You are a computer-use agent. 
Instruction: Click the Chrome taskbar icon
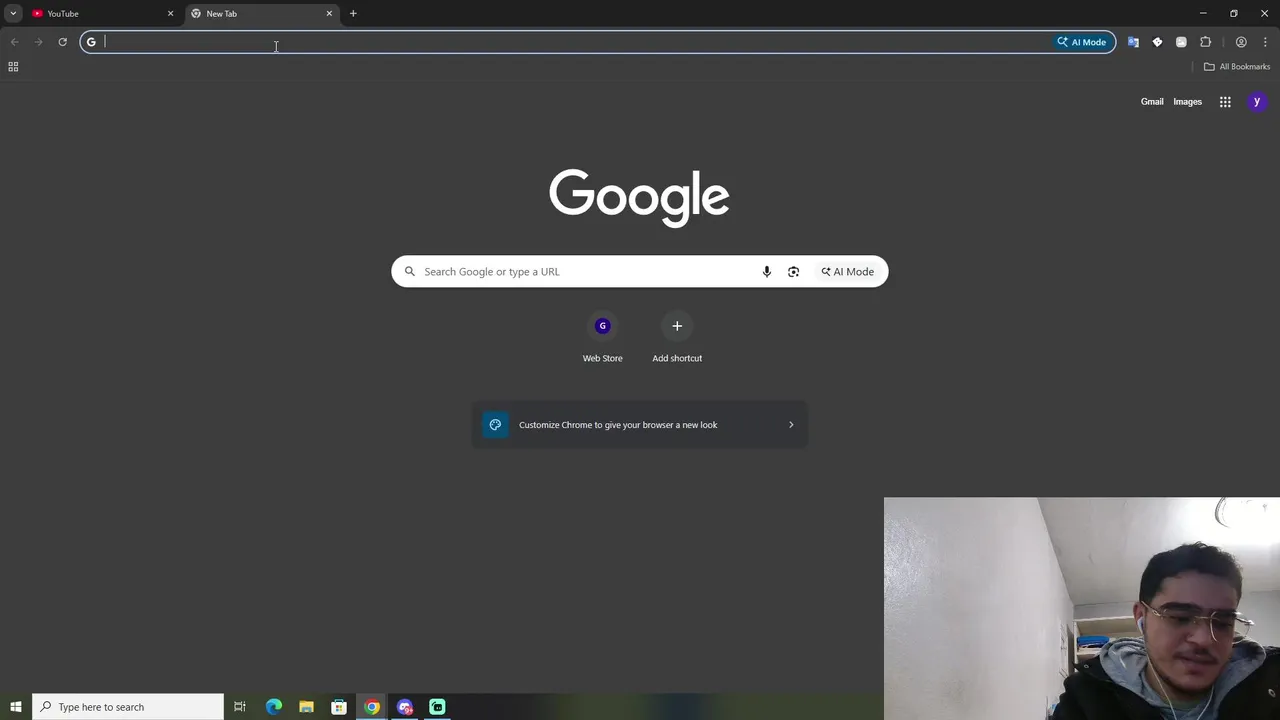click(372, 707)
